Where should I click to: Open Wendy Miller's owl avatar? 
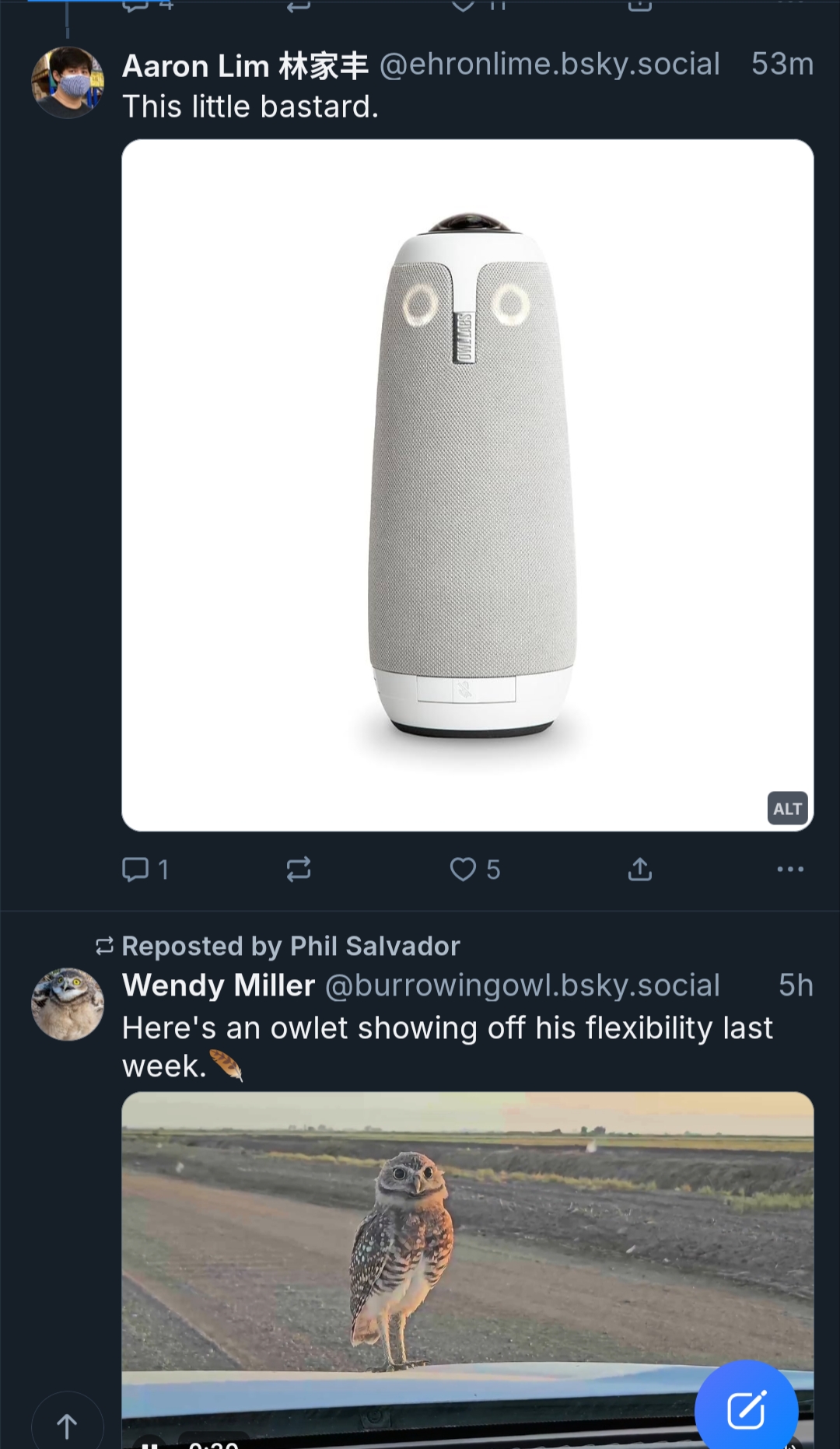coord(68,1004)
